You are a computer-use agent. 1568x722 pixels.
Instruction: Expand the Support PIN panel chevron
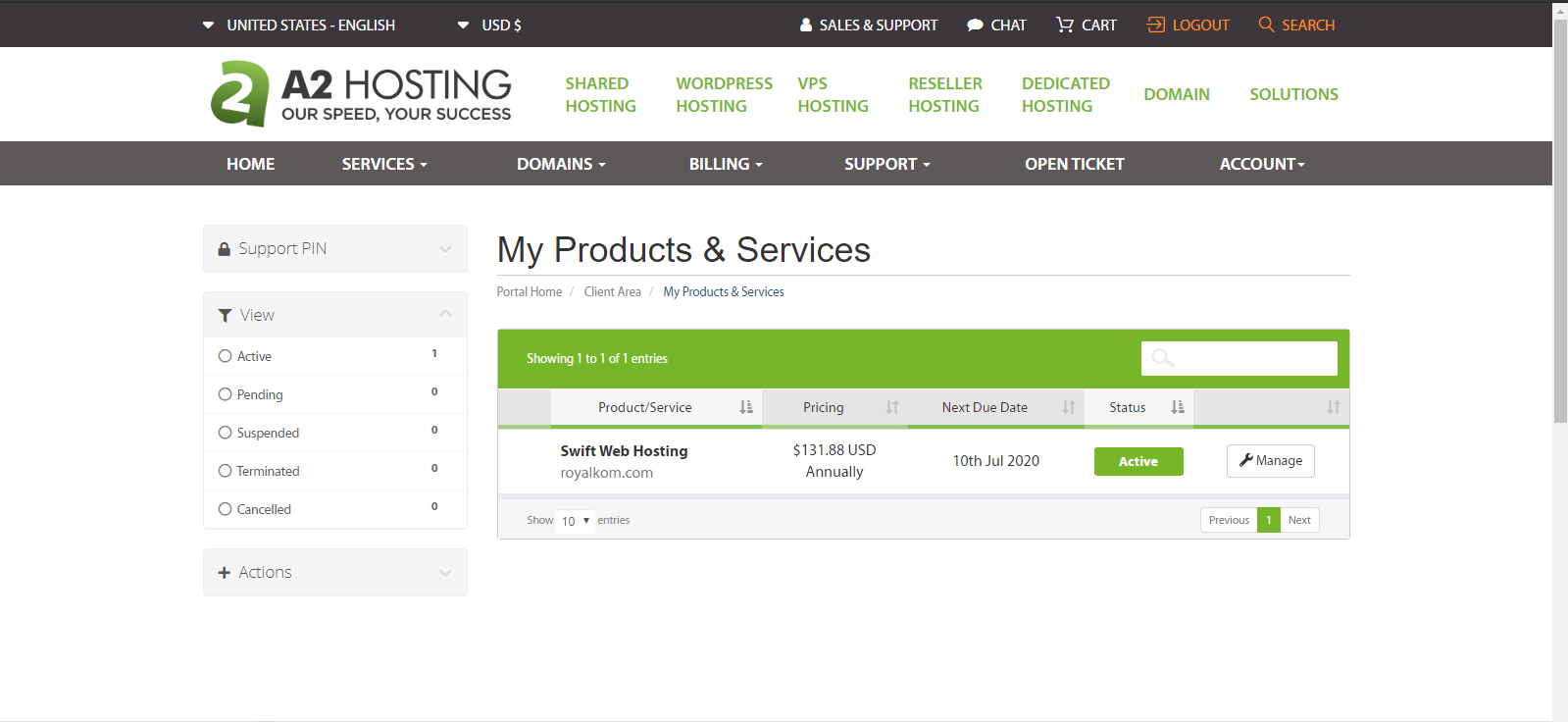pyautogui.click(x=445, y=249)
